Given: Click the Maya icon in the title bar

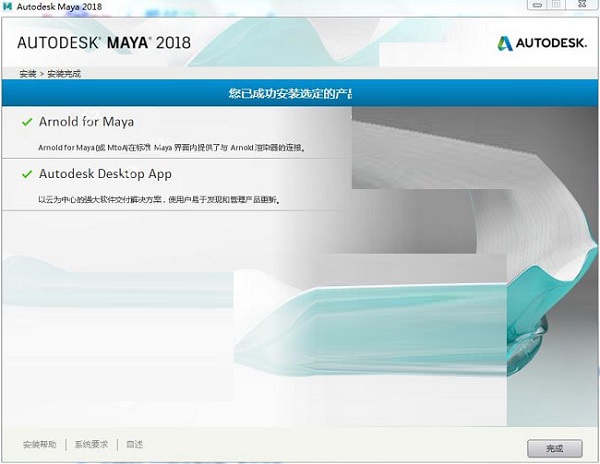Looking at the screenshot, I should 7,6.
